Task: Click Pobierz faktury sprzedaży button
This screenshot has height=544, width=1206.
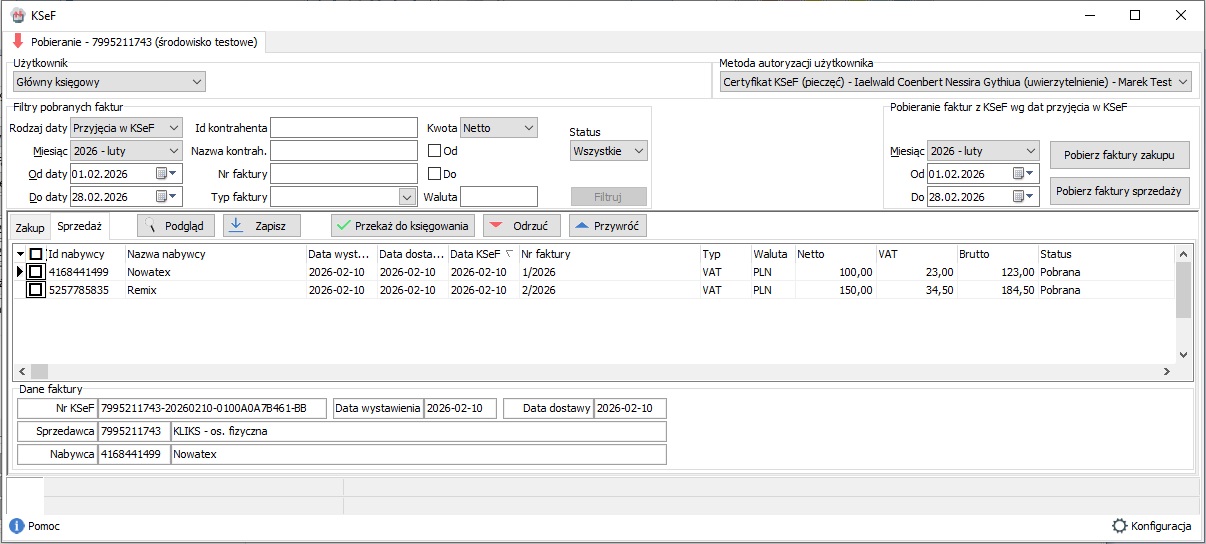Action: [x=1119, y=191]
